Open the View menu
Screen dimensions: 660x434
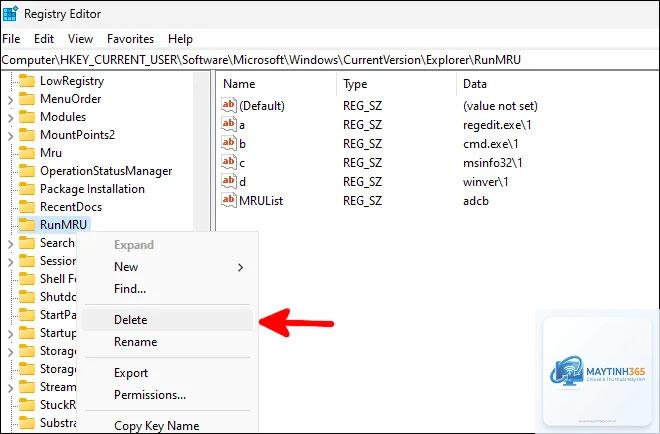[80, 39]
